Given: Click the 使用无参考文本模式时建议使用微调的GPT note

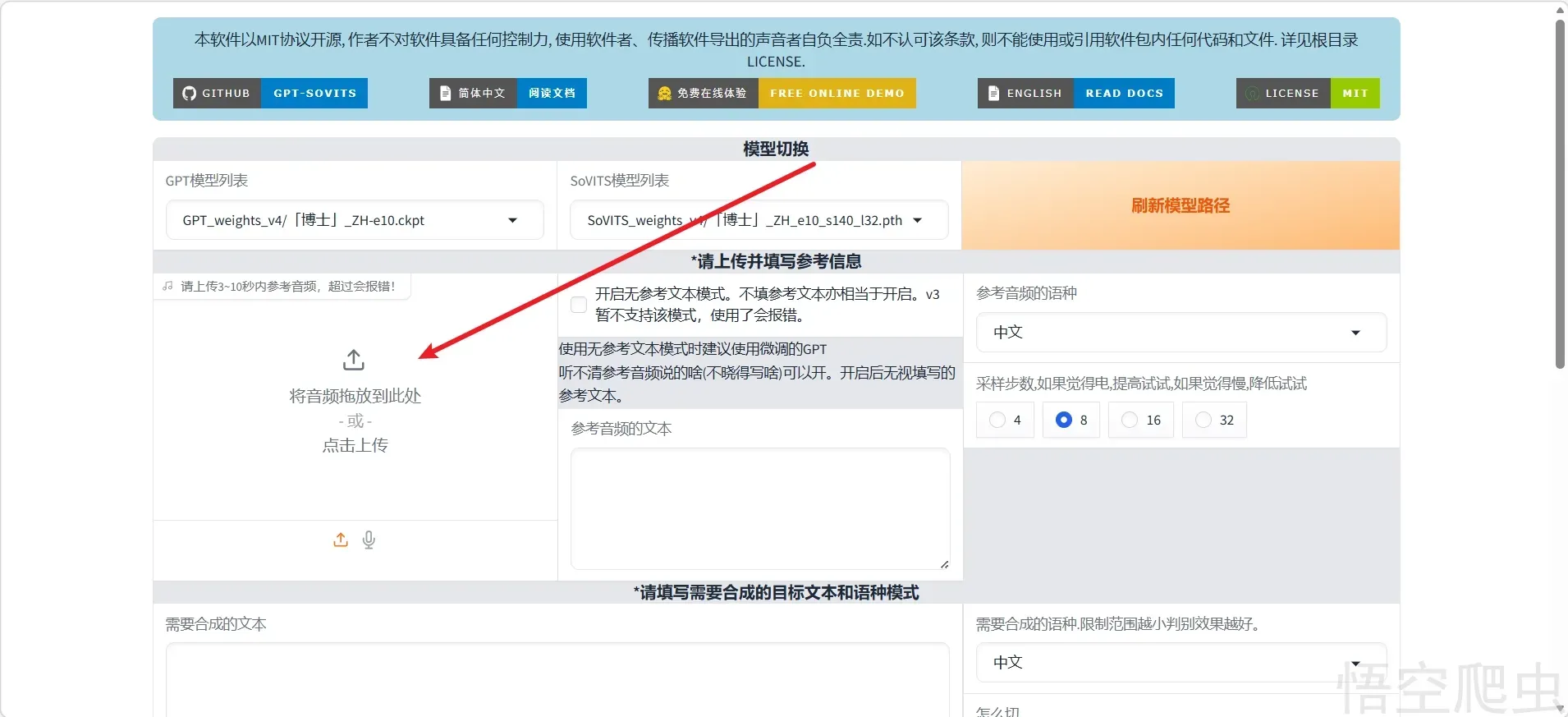Looking at the screenshot, I should point(693,349).
